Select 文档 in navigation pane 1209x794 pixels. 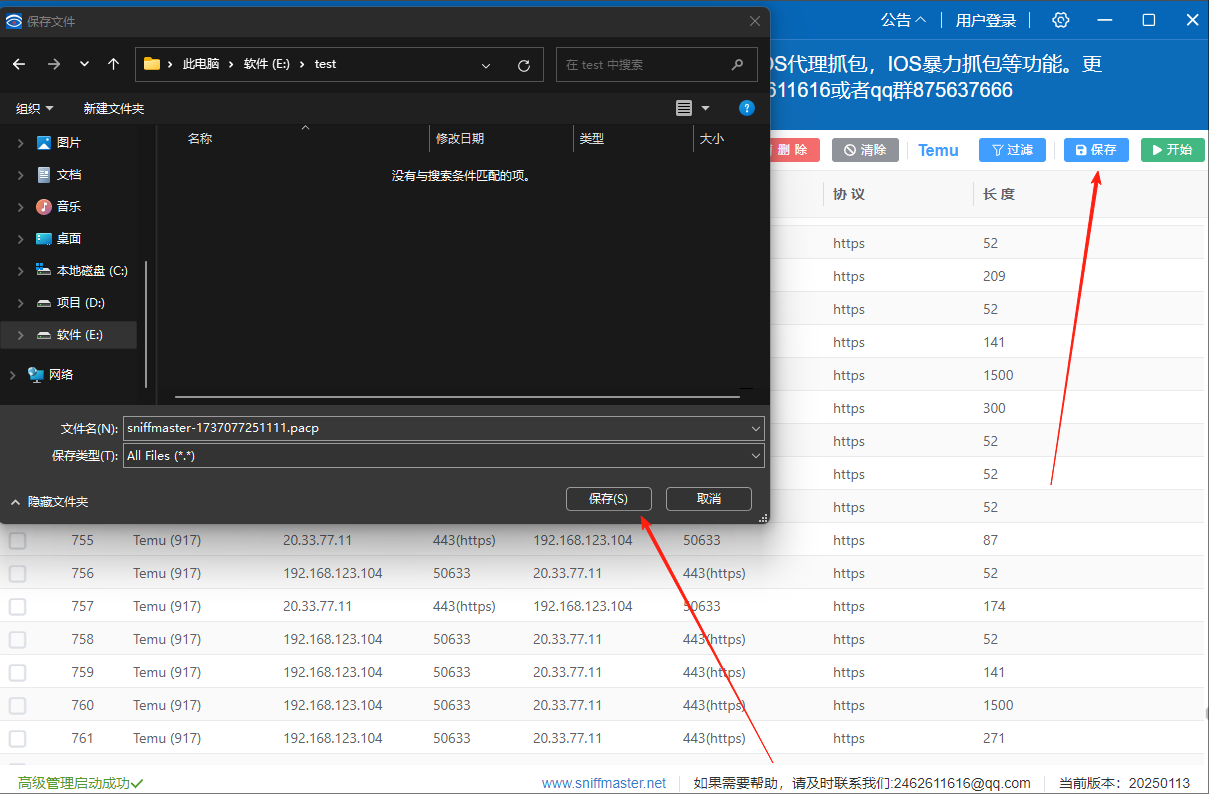pyautogui.click(x=69, y=174)
